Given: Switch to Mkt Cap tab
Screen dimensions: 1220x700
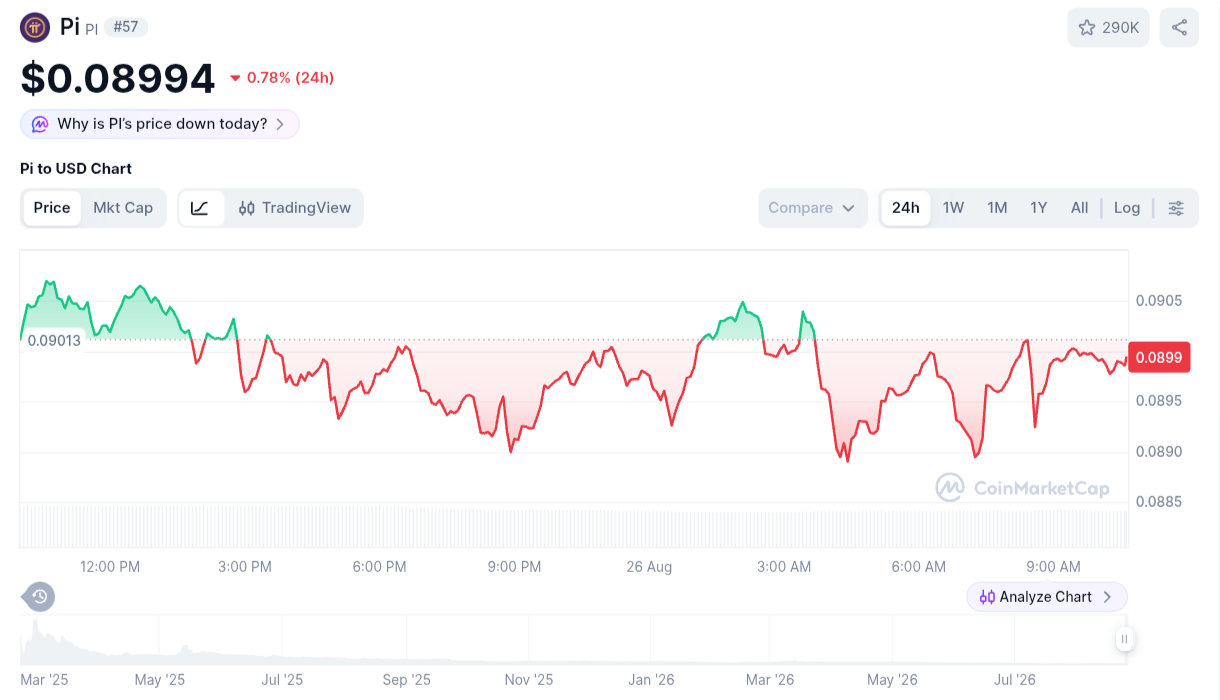Looking at the screenshot, I should point(123,208).
